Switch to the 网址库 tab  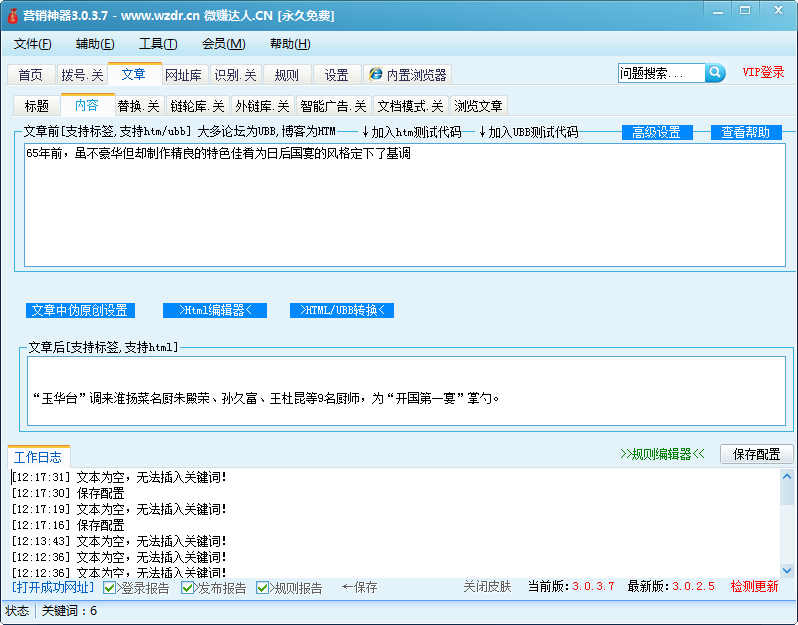[183, 75]
